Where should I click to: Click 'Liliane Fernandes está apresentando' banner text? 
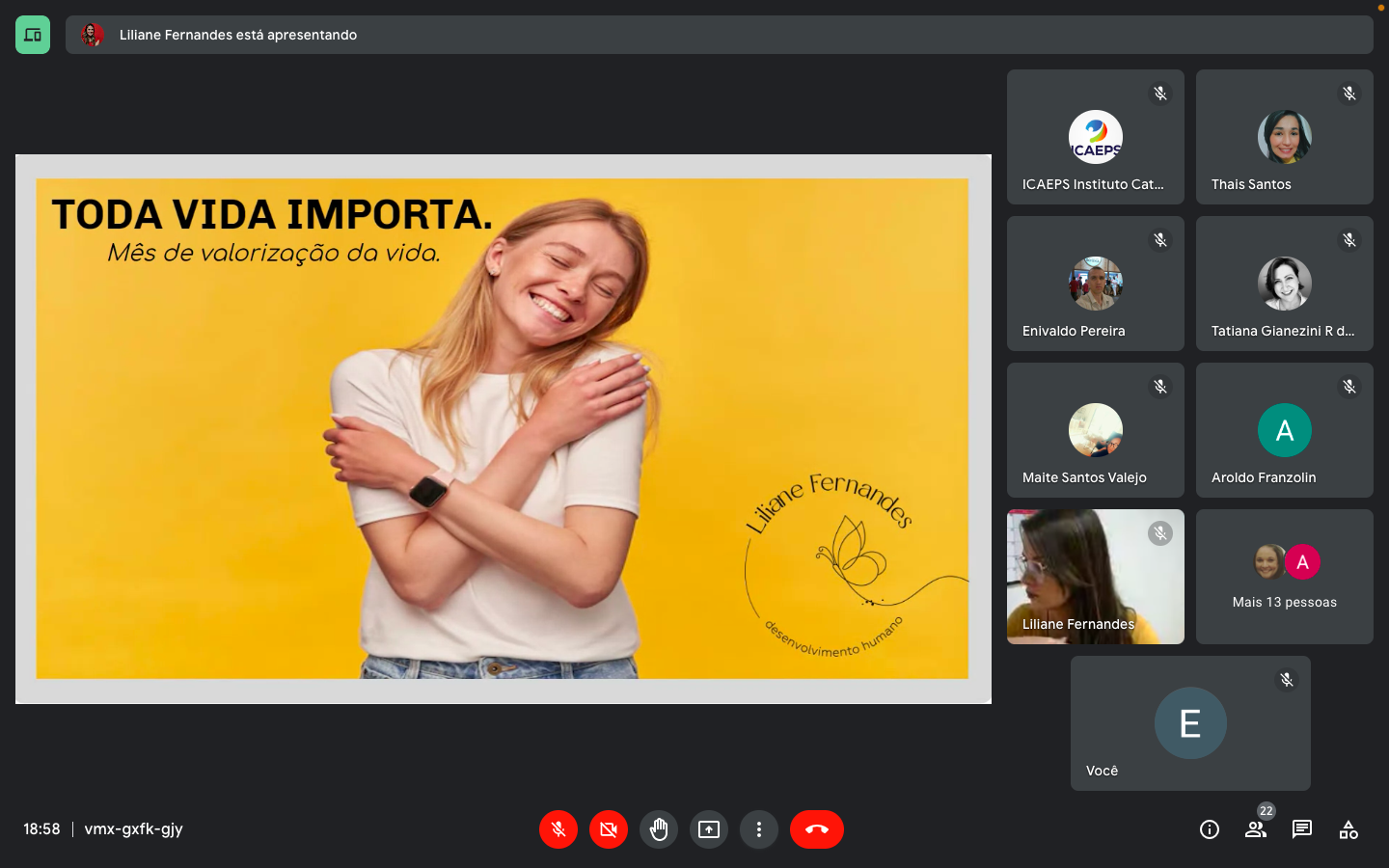[238, 35]
